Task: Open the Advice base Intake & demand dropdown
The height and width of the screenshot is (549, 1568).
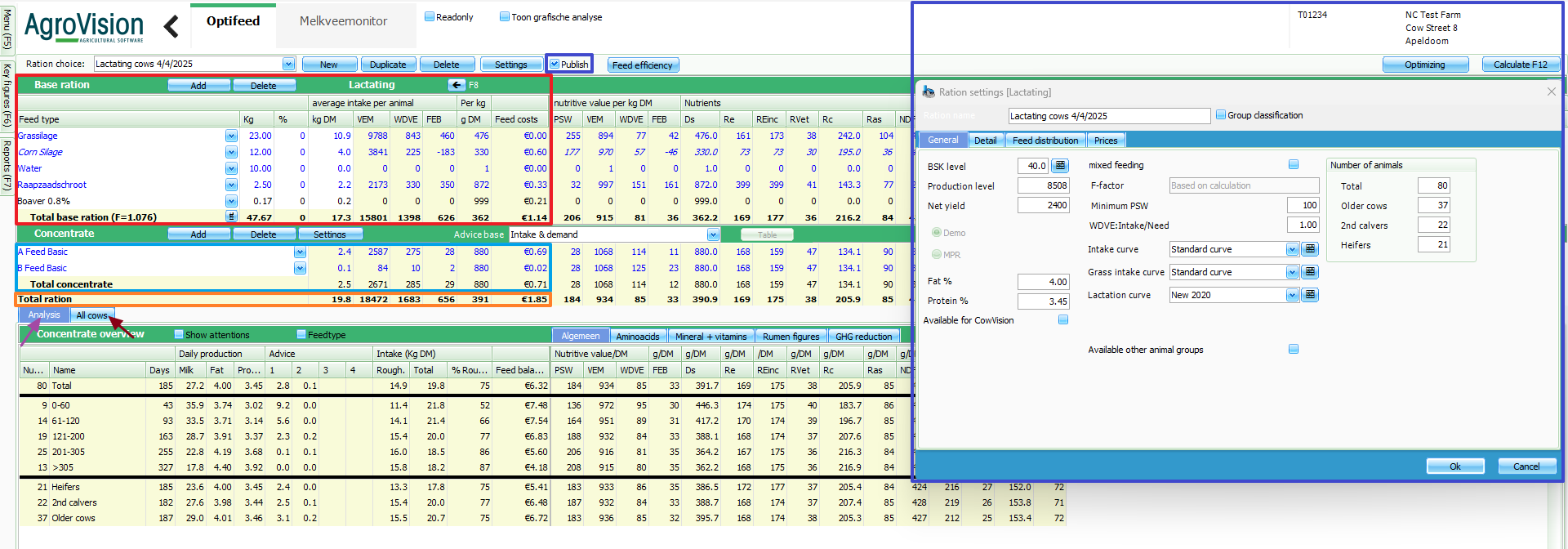Action: click(x=713, y=234)
